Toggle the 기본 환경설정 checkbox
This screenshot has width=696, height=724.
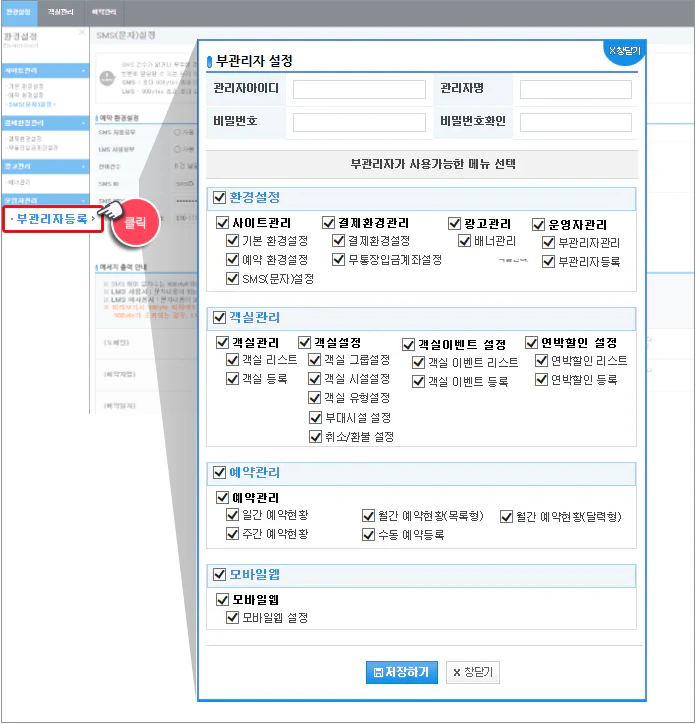(232, 241)
